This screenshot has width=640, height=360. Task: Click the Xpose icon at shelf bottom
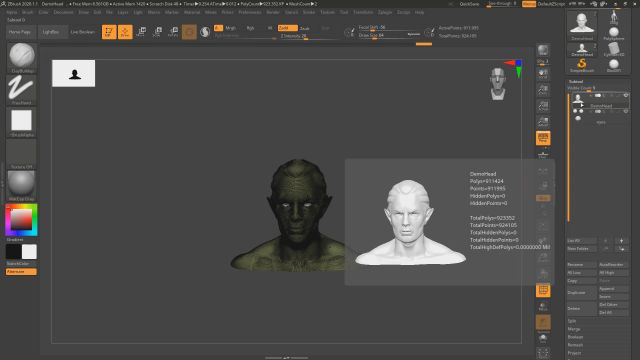(x=543, y=353)
